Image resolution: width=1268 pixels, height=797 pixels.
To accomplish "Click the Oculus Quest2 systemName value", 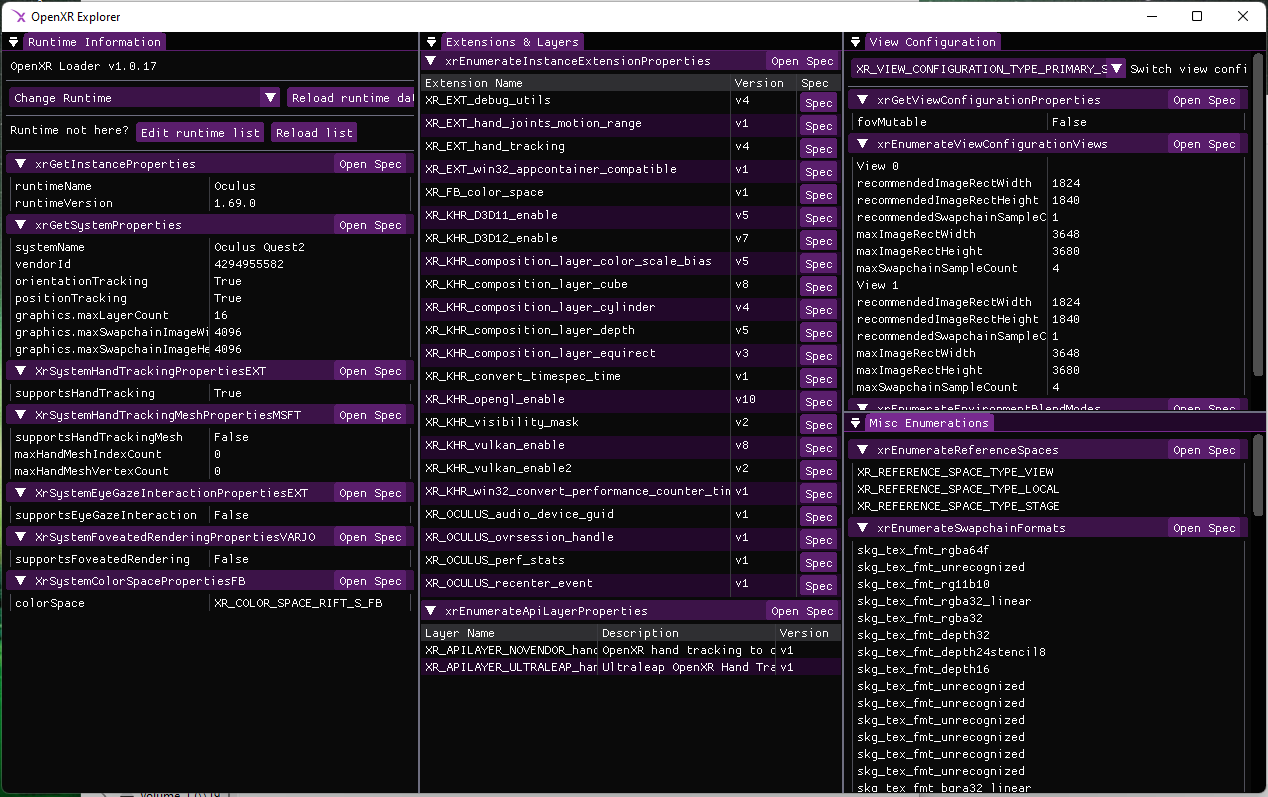I will click(260, 247).
